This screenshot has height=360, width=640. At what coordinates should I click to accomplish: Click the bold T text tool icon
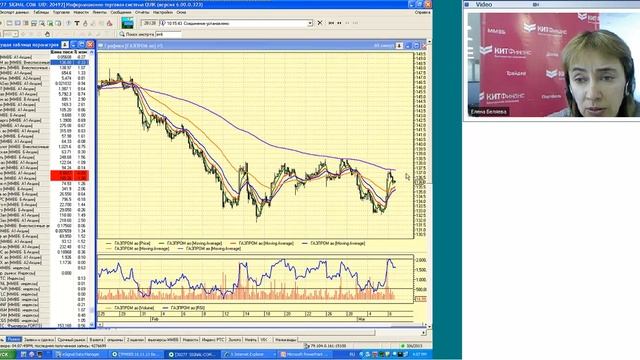coord(77,23)
